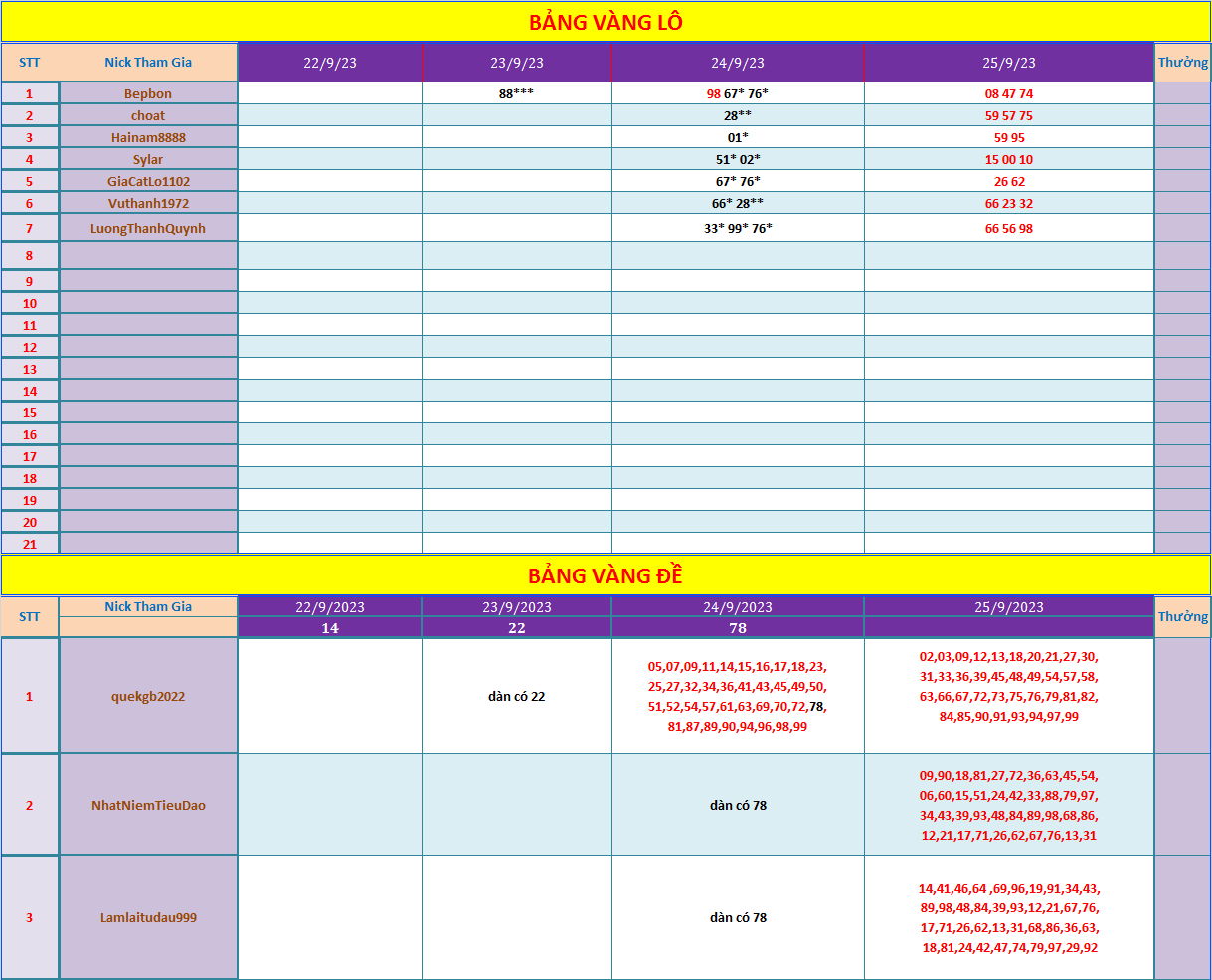Click the 25/9/2023 header in Đề table
The width and height of the screenshot is (1212, 980).
1009,606
